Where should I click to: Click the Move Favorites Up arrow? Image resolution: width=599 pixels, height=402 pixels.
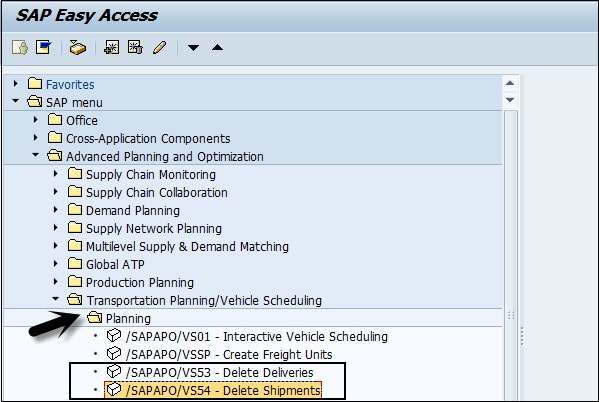click(x=217, y=47)
